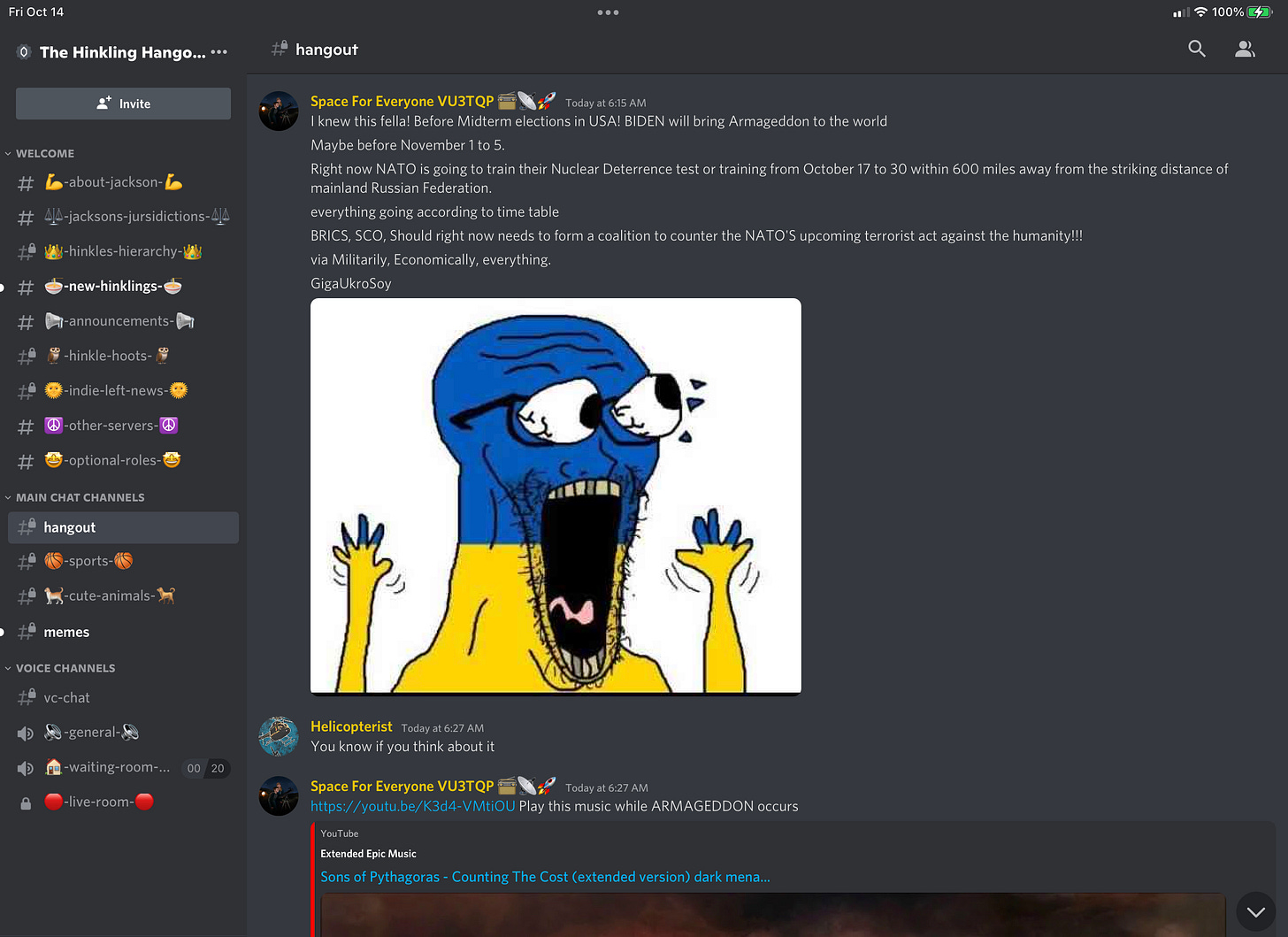Jump to latest messages arrow button
The height and width of the screenshot is (937, 1288).
tap(1255, 911)
